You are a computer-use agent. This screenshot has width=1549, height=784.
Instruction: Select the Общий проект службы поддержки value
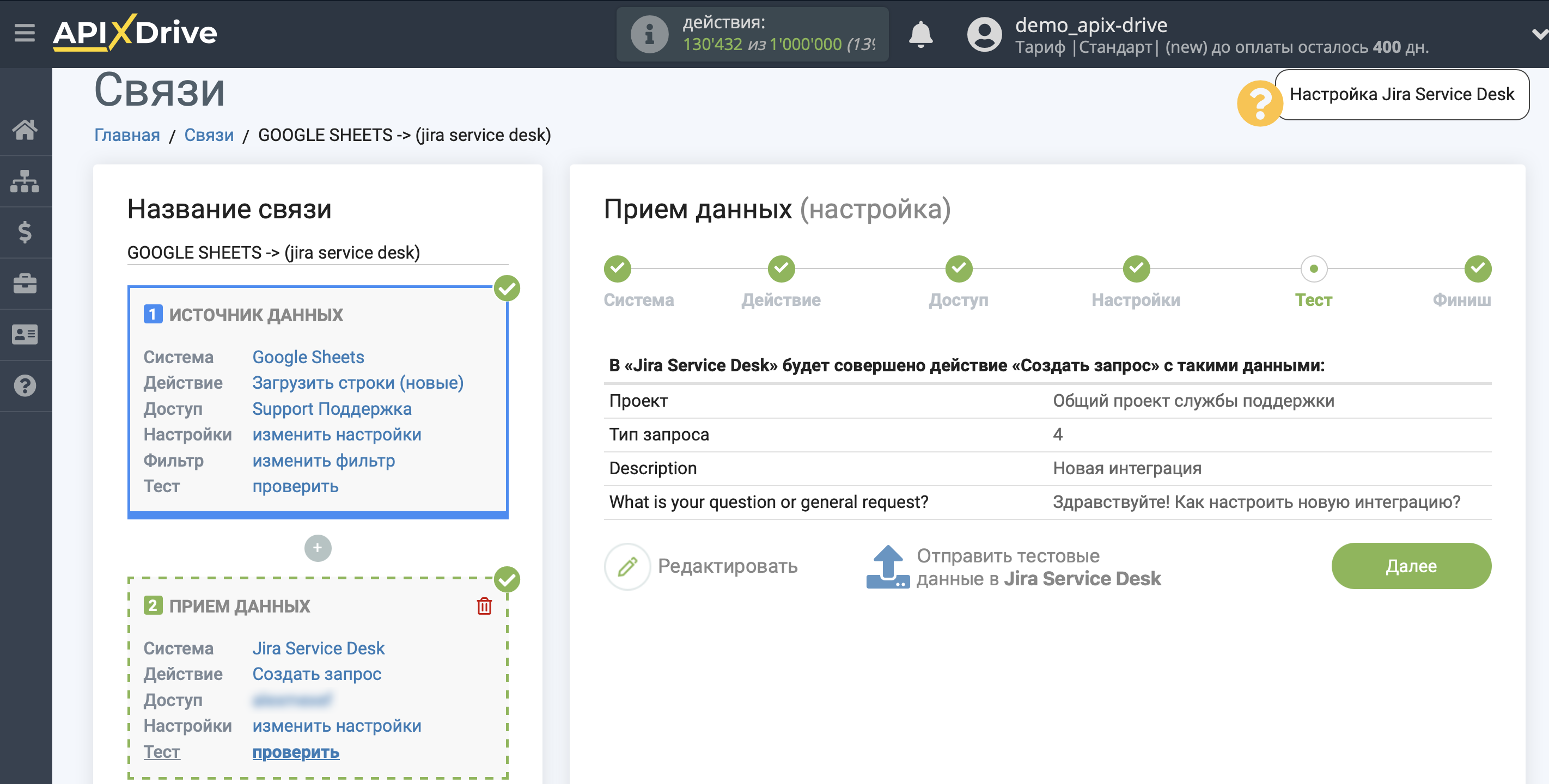click(x=1193, y=401)
